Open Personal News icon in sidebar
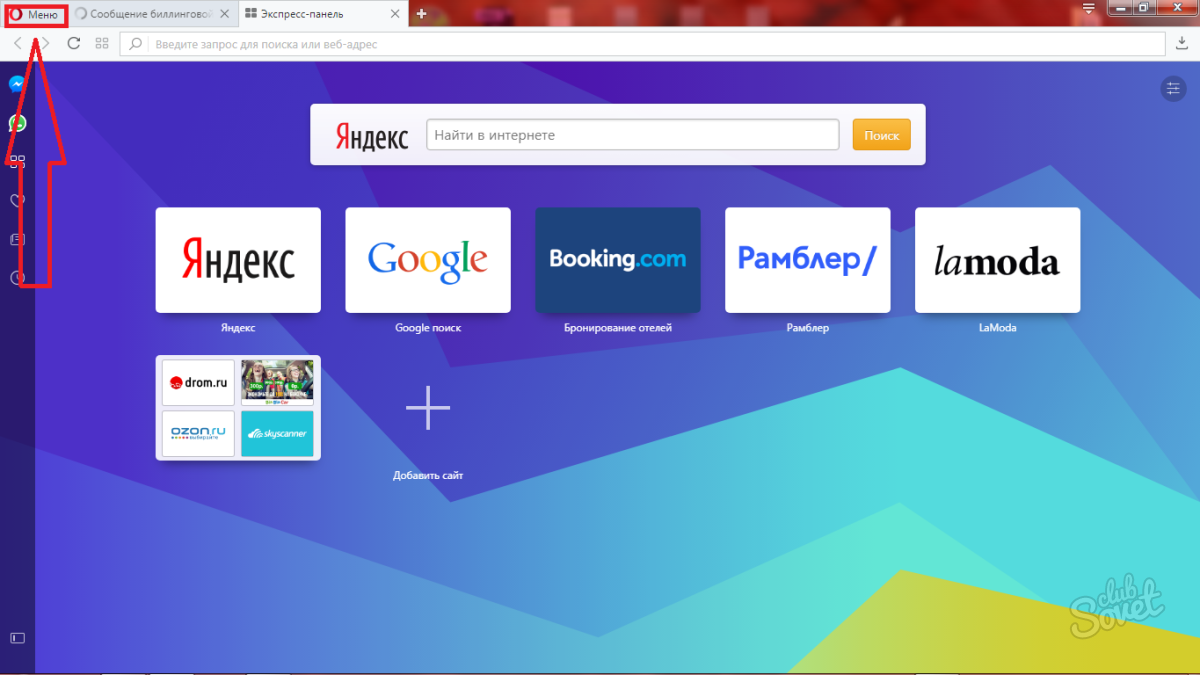The image size is (1200, 675). click(x=17, y=239)
